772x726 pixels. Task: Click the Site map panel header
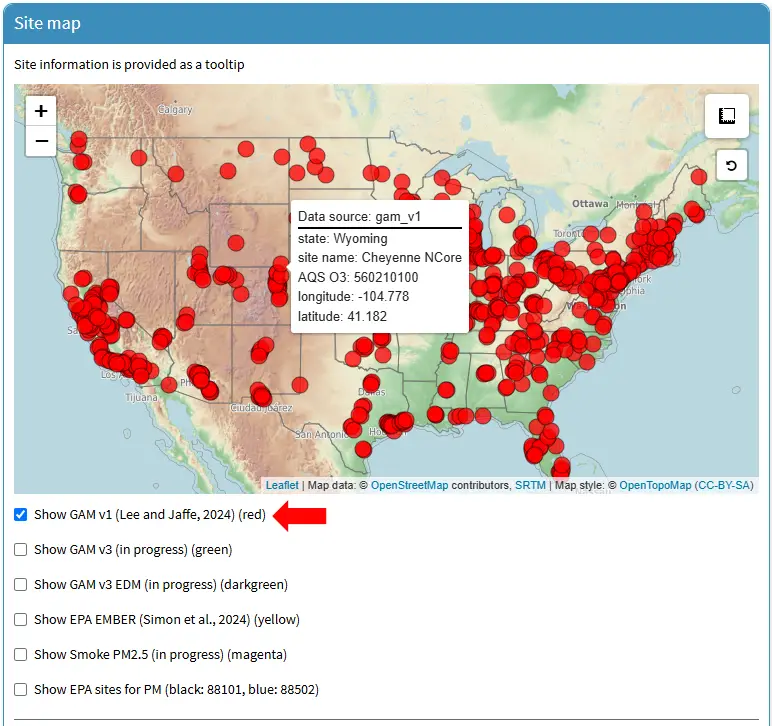(x=386, y=23)
